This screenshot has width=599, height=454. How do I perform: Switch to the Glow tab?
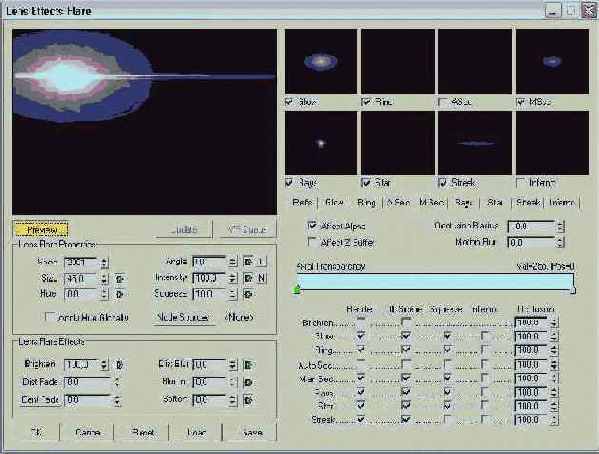(x=334, y=203)
